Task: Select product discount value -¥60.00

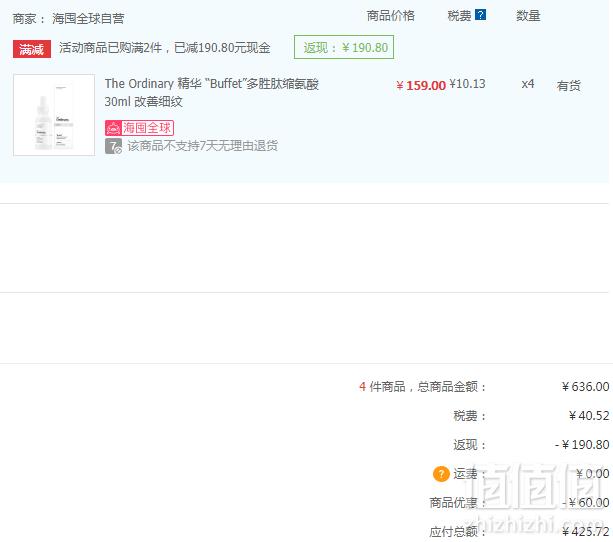Action: (585, 503)
